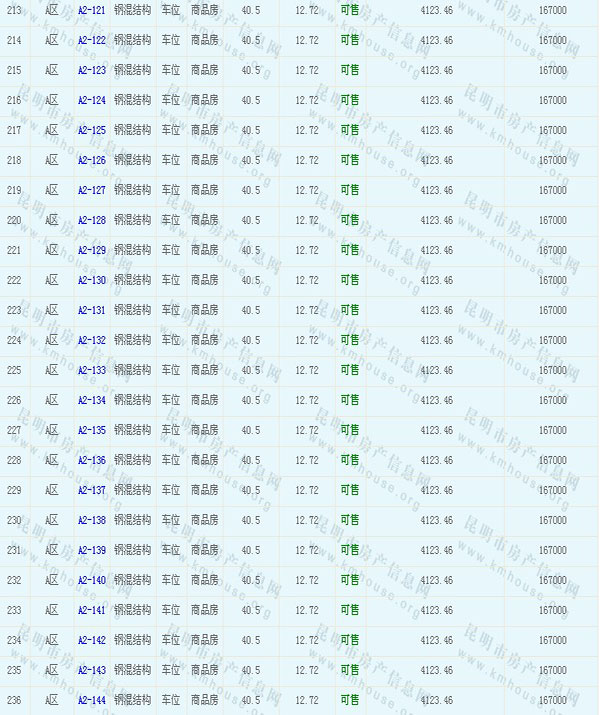Select the A2-137 link

tap(91, 490)
